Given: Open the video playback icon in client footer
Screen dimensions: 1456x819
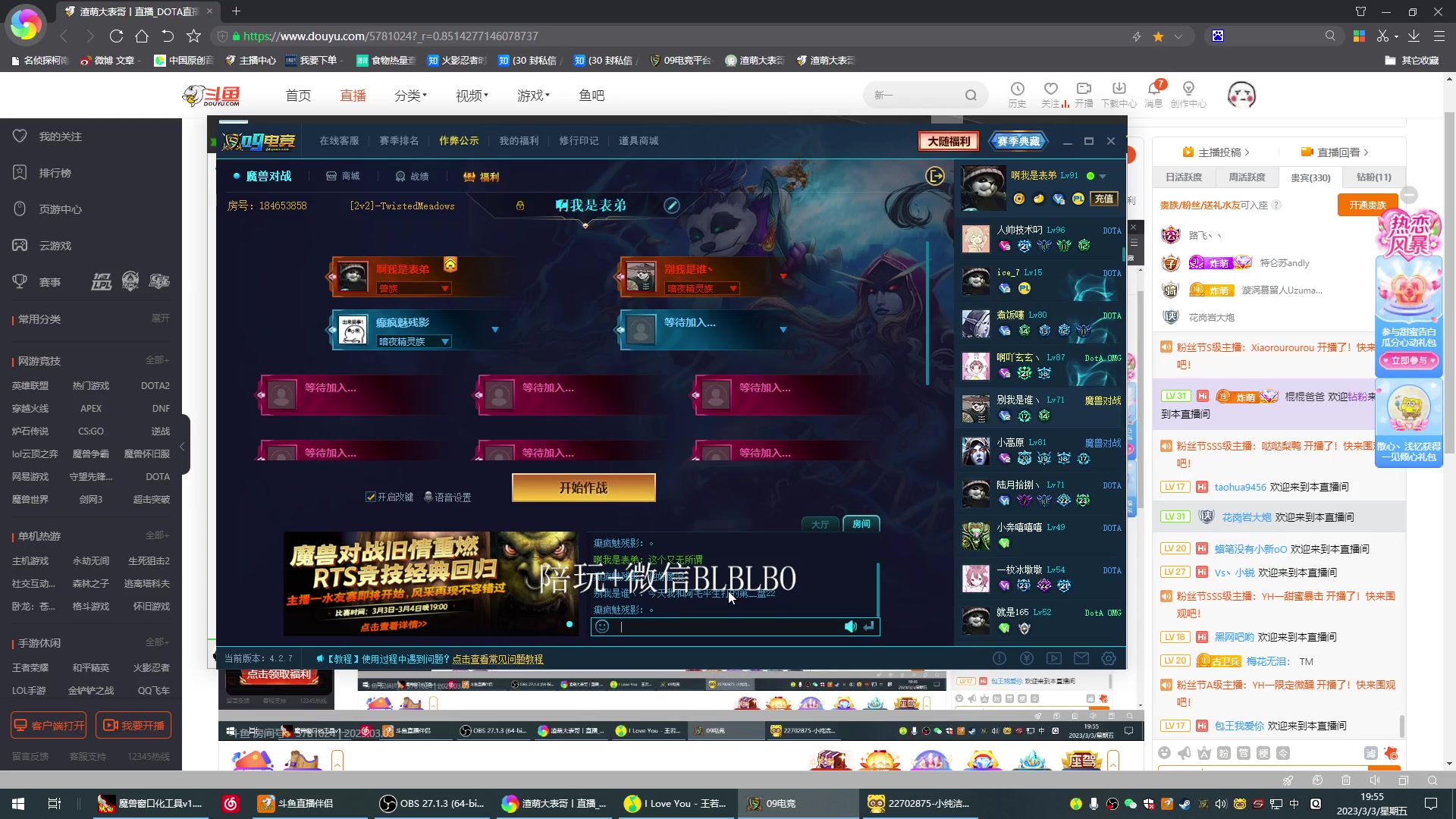Looking at the screenshot, I should [1054, 658].
